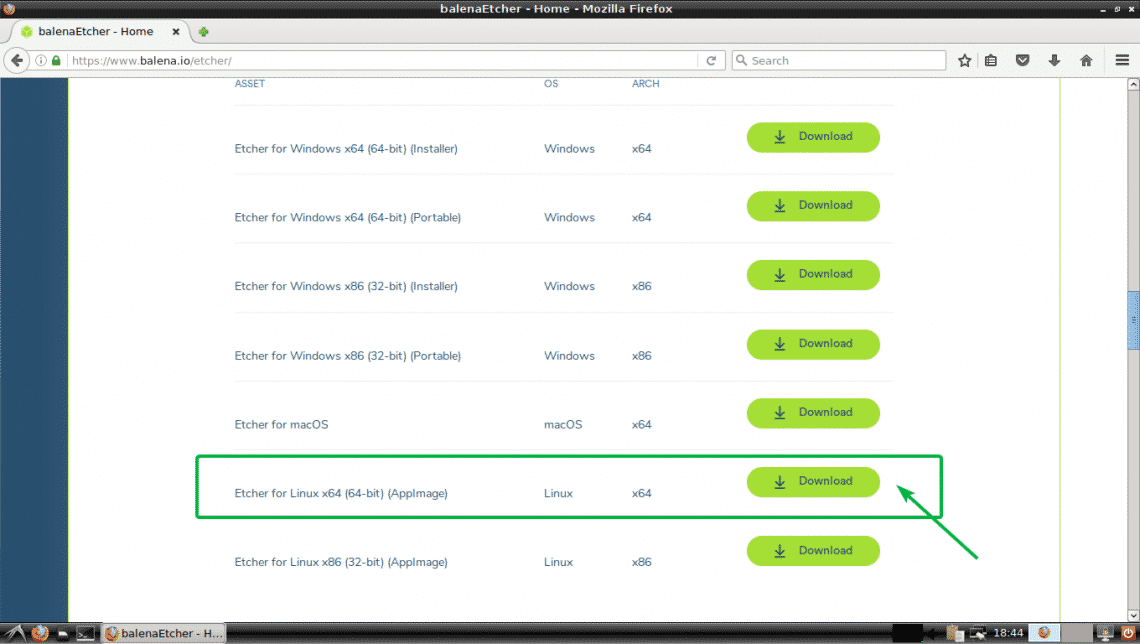This screenshot has width=1140, height=644.
Task: Download Etcher for Windows x86 Installer
Action: click(x=813, y=275)
